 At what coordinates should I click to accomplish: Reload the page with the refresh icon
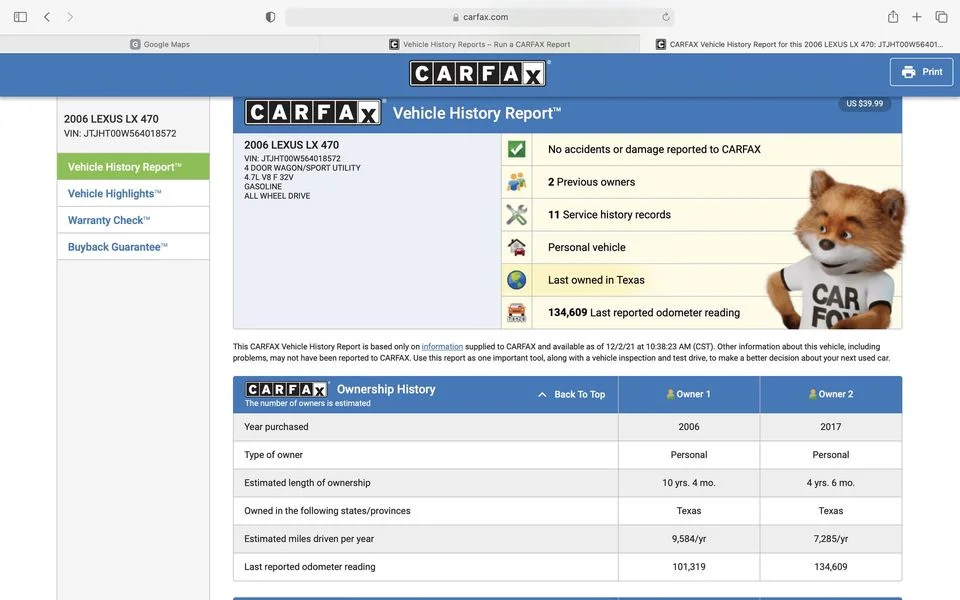click(x=666, y=17)
